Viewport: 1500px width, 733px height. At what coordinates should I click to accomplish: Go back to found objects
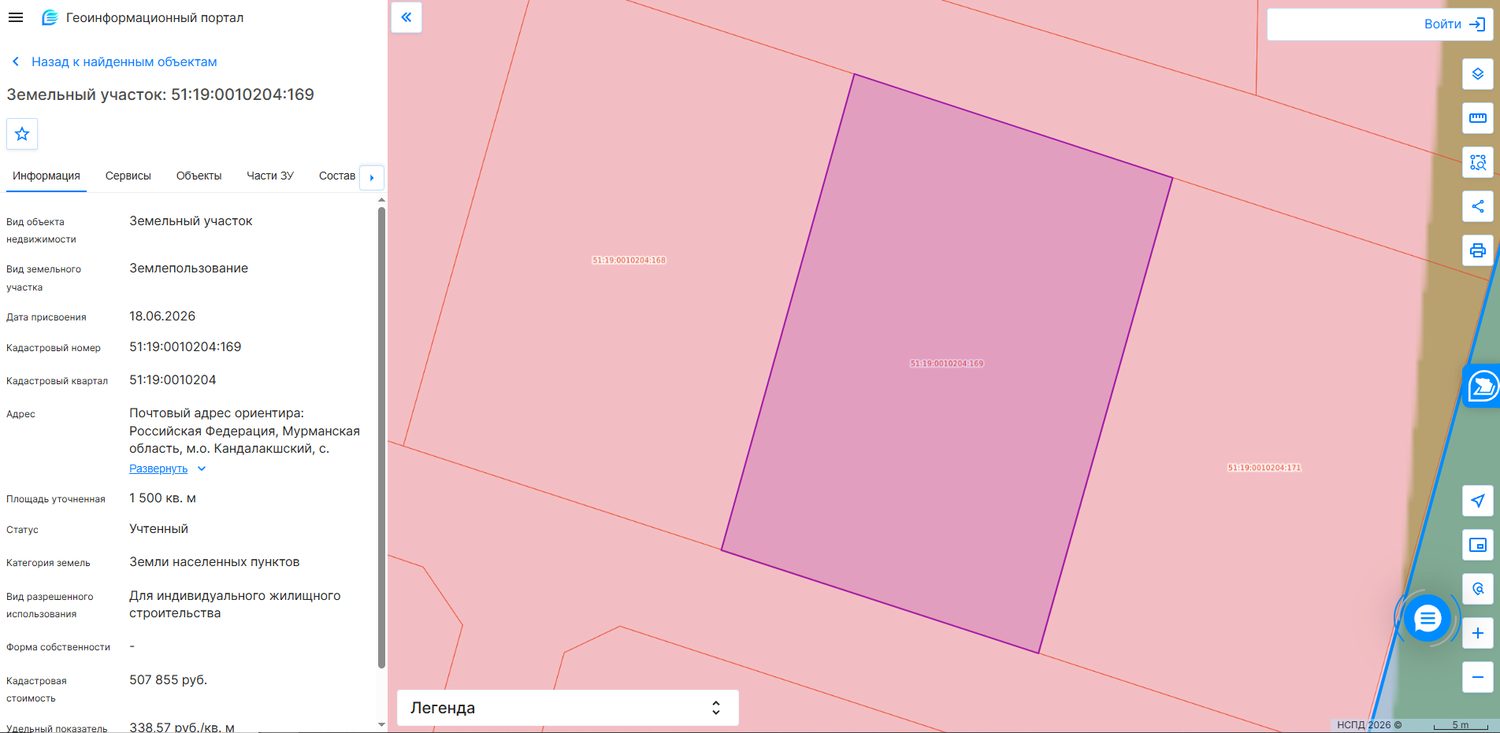point(114,62)
